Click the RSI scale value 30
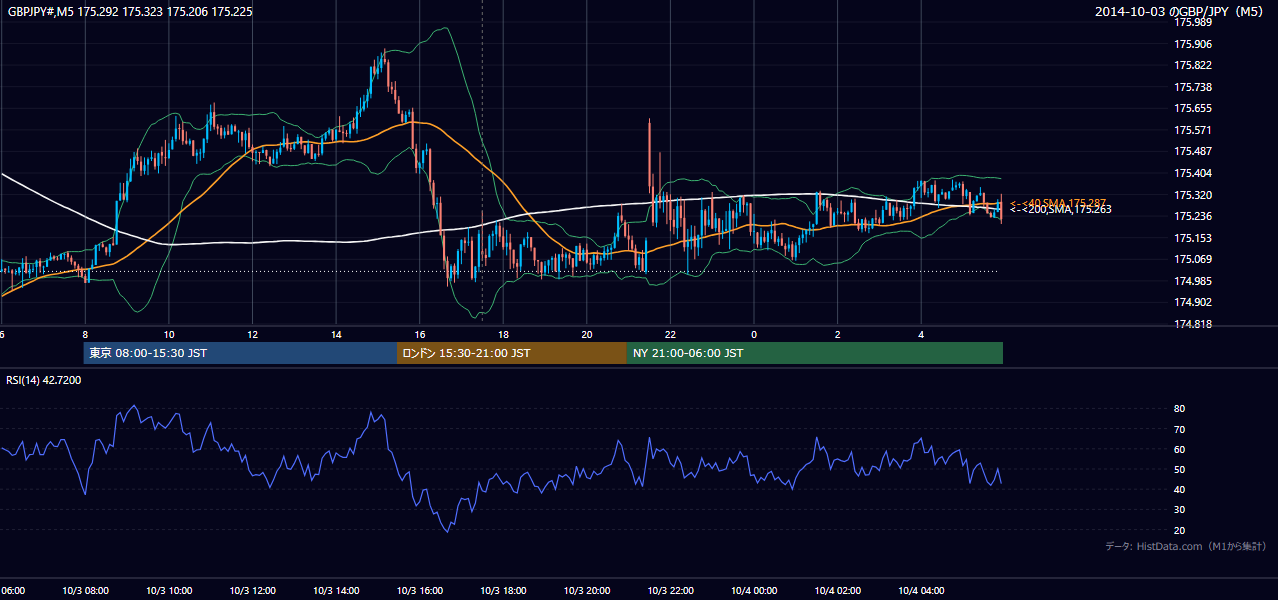 (x=1179, y=510)
